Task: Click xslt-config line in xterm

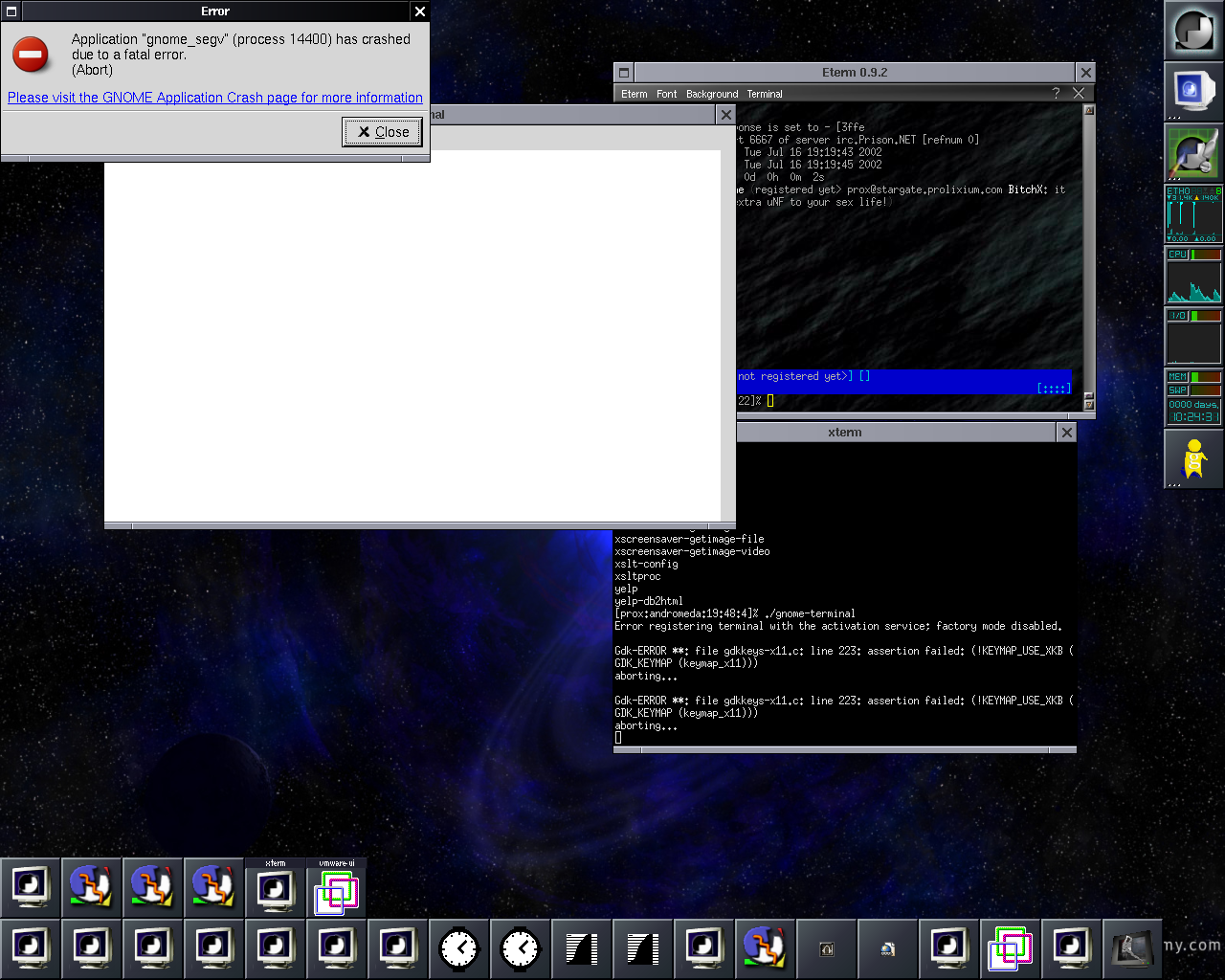Action: click(646, 564)
